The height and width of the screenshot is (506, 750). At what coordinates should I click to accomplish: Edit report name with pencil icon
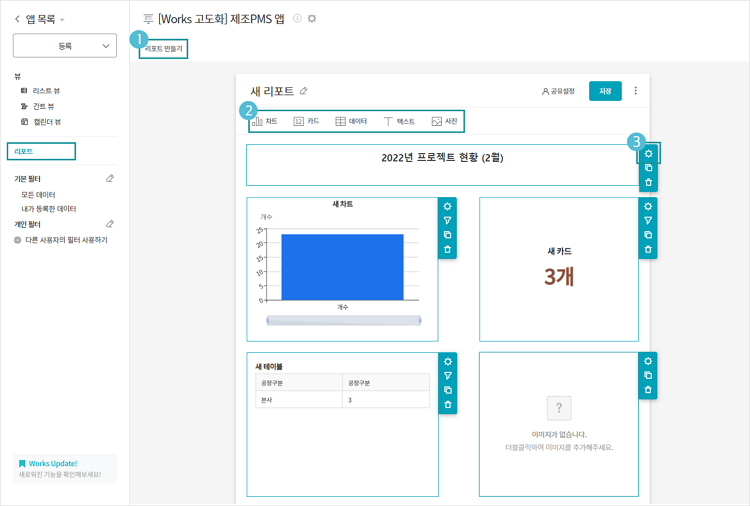[x=304, y=91]
